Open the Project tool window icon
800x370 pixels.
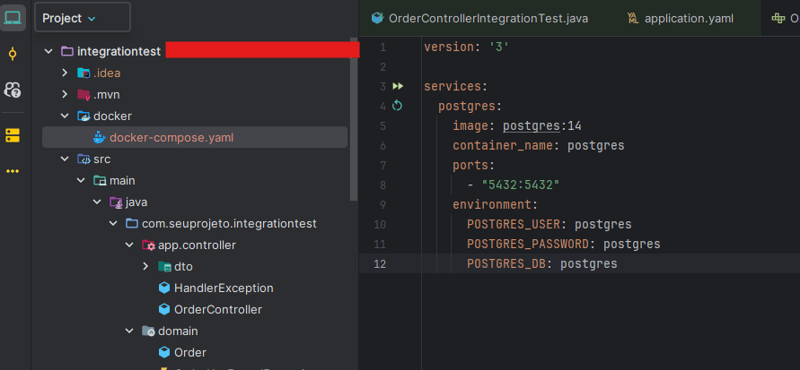13,18
